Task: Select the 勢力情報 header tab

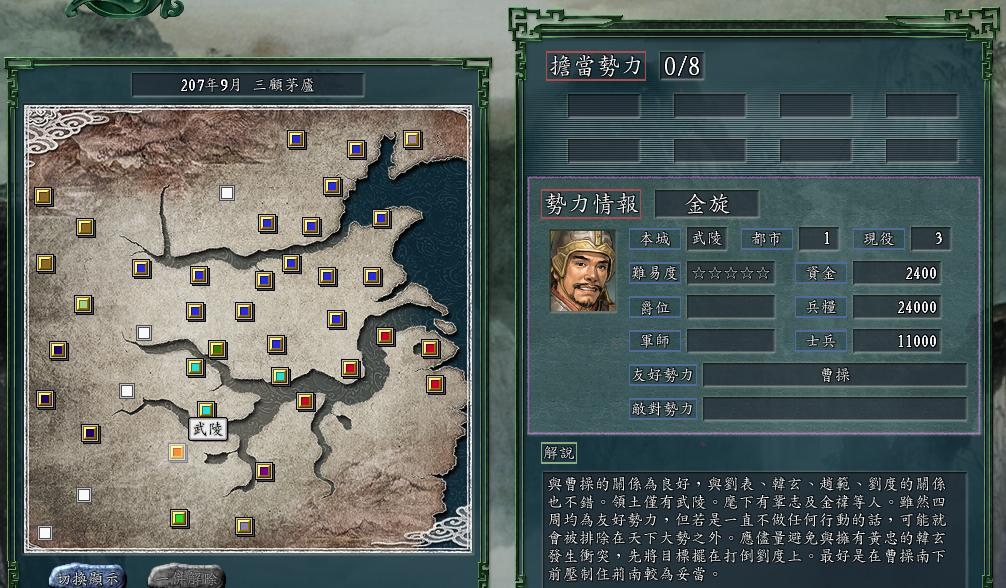Action: pyautogui.click(x=591, y=204)
